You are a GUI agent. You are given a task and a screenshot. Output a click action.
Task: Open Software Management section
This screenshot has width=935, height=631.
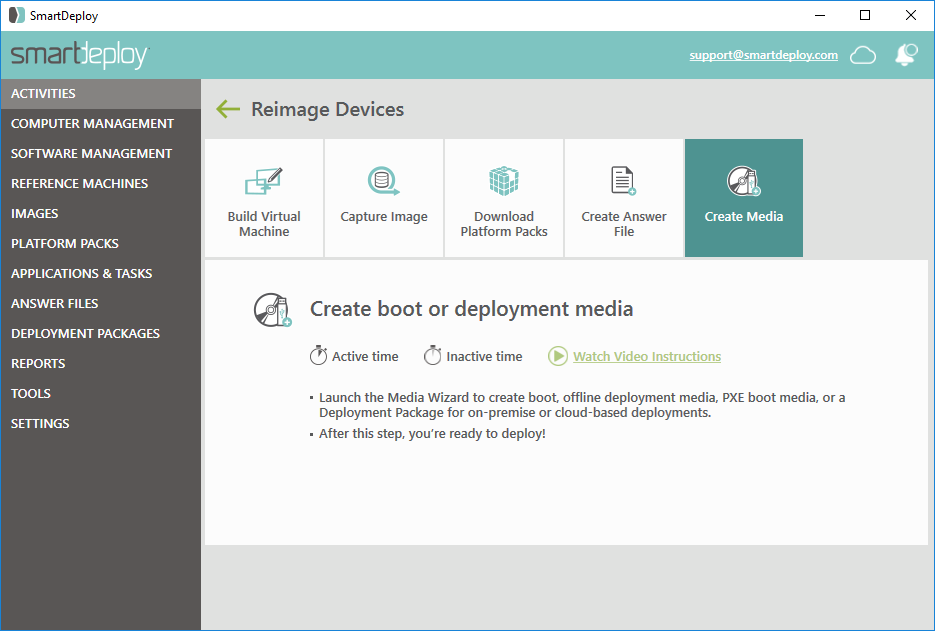click(91, 153)
